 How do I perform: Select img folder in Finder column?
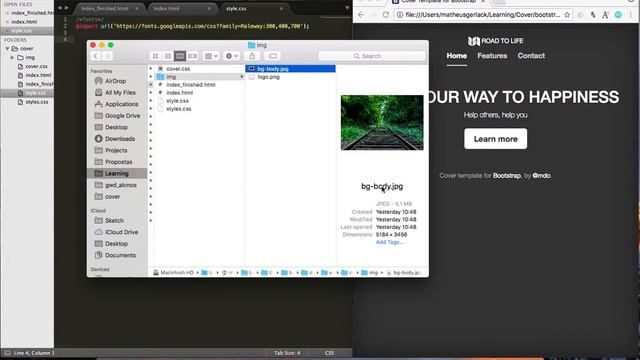200,77
